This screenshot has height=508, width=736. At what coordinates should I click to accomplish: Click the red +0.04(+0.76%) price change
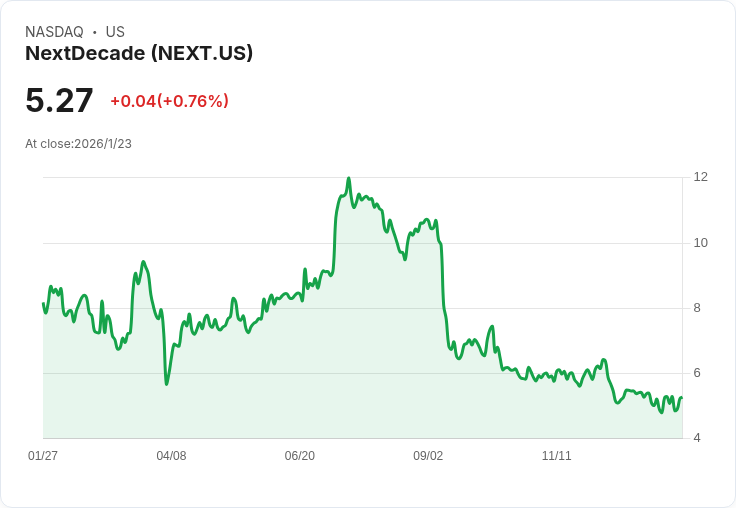point(169,101)
